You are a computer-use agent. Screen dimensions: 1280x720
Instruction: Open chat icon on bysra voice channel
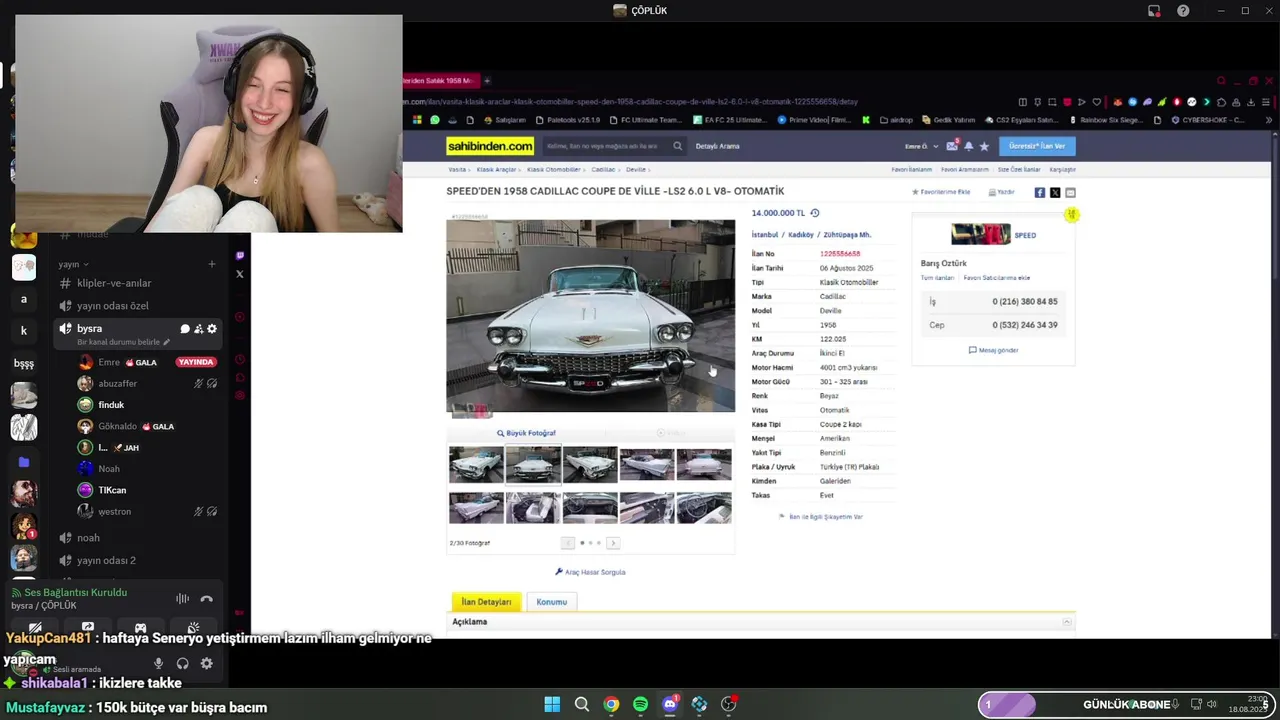pos(185,329)
